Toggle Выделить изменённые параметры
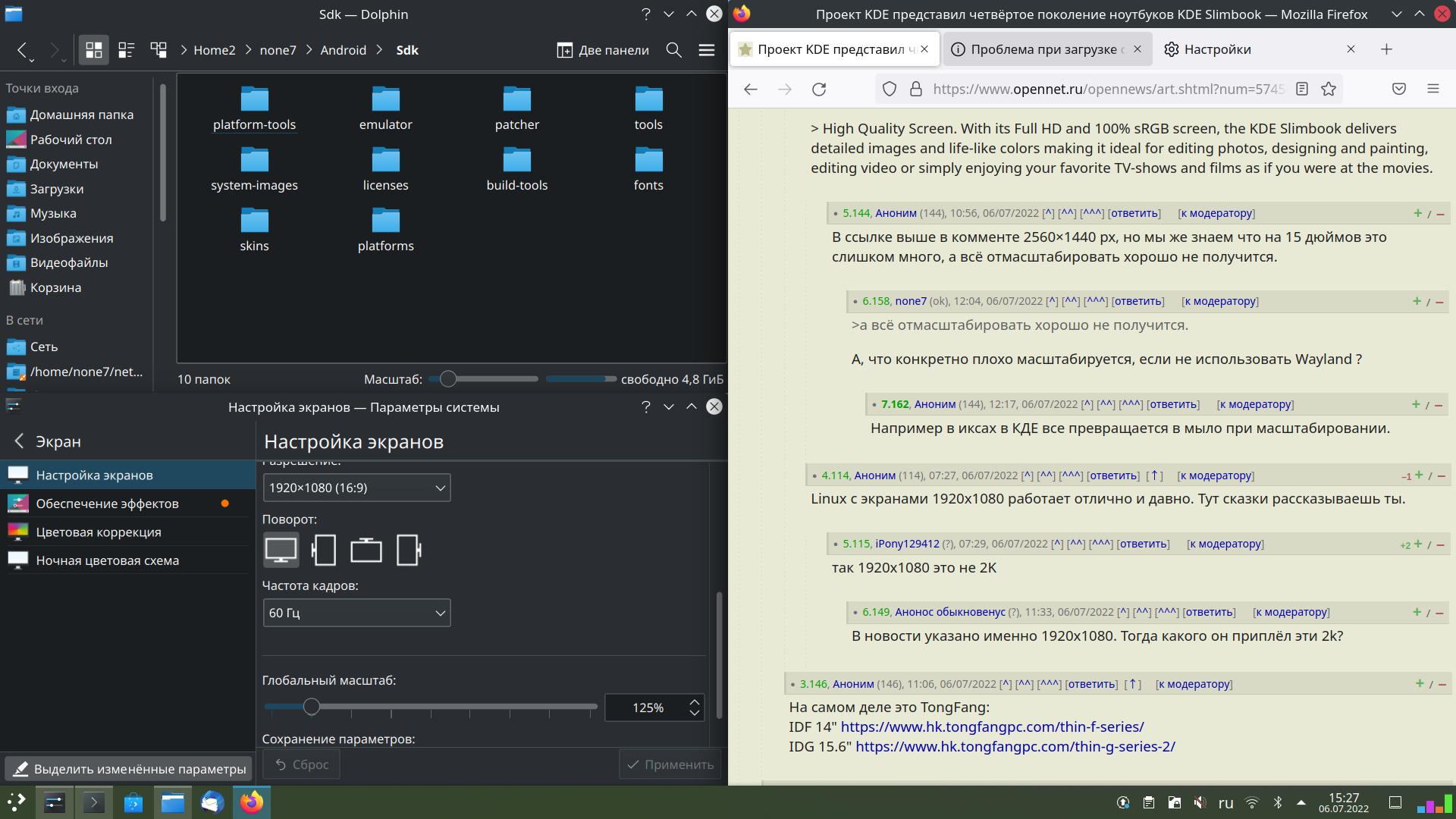Viewport: 1456px width, 819px height. 129,769
